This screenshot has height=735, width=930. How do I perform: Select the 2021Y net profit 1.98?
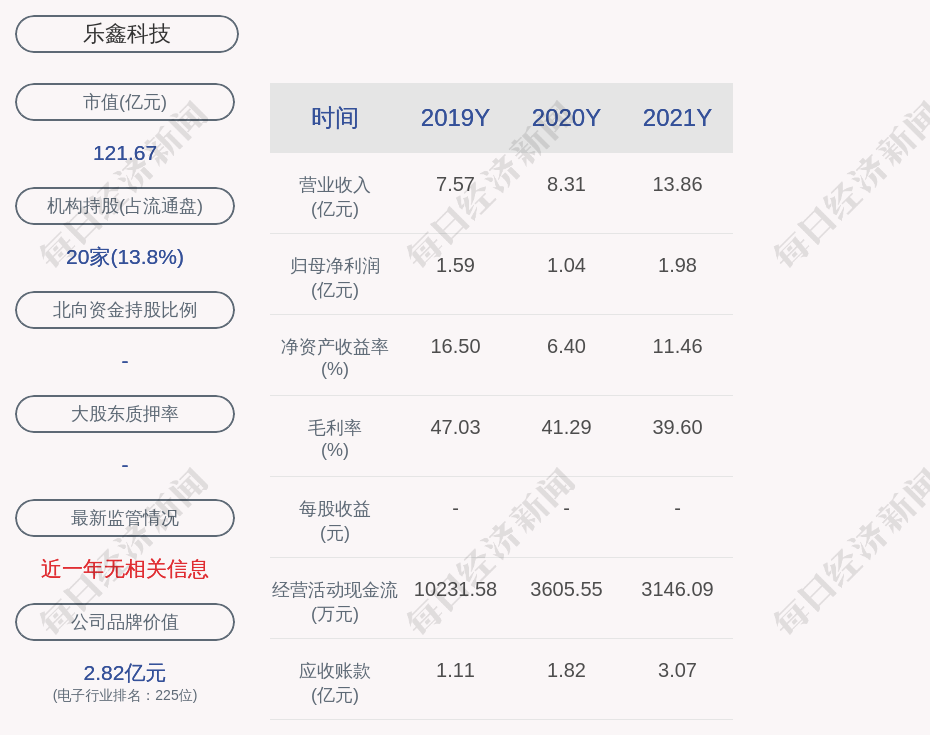click(677, 265)
